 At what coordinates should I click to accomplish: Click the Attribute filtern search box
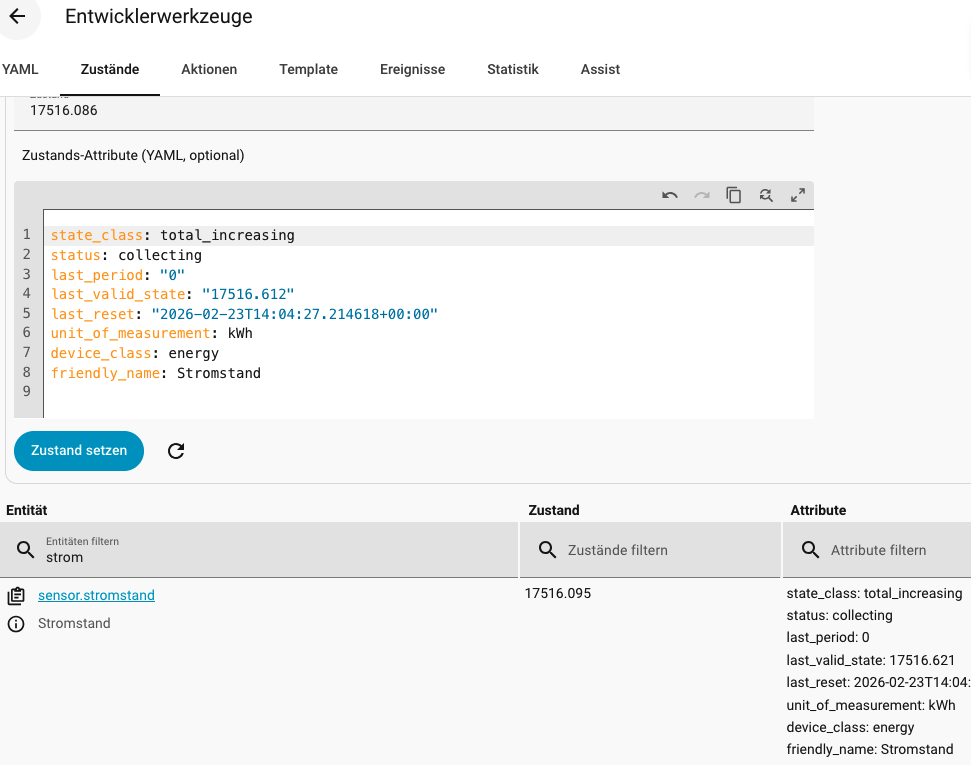[x=890, y=550]
